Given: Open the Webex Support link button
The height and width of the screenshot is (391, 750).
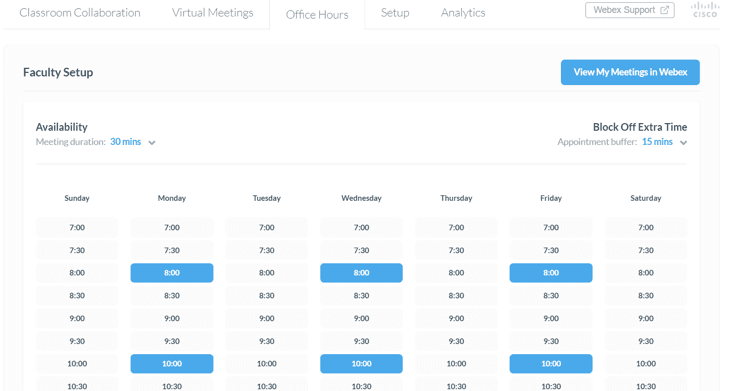Looking at the screenshot, I should tap(629, 10).
